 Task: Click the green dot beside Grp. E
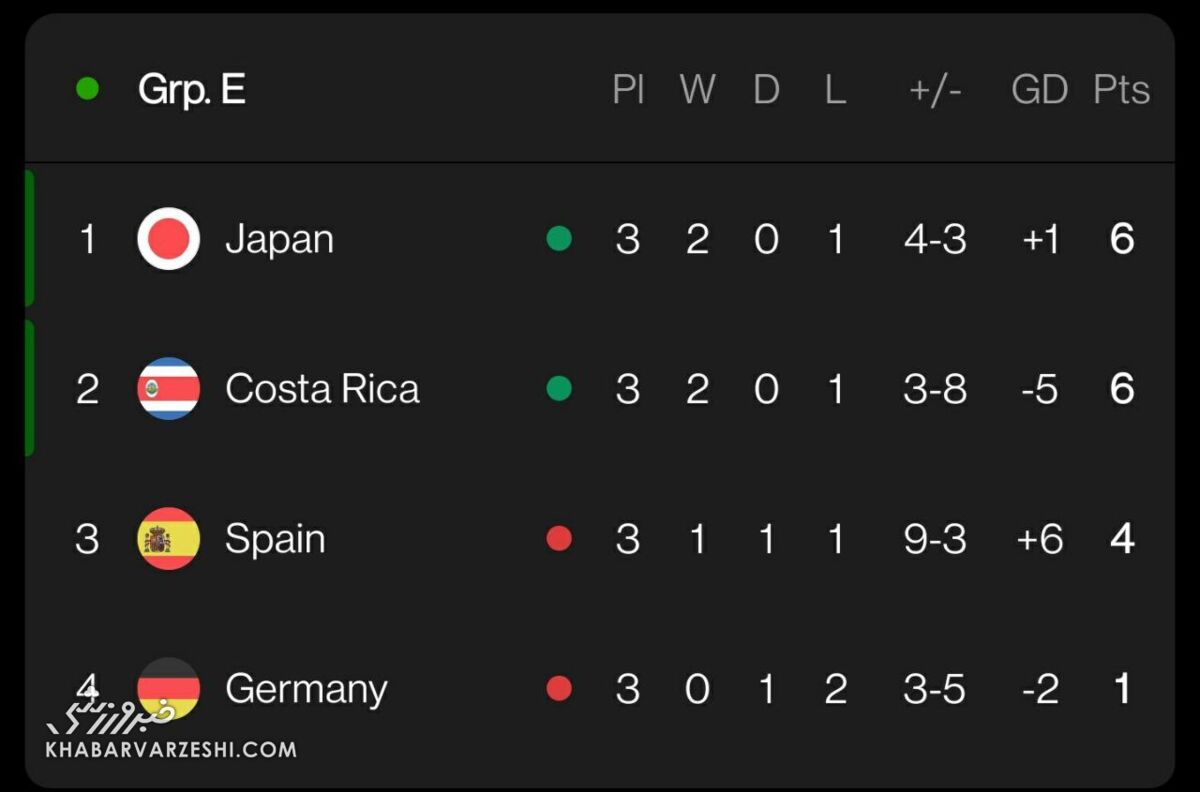(88, 89)
